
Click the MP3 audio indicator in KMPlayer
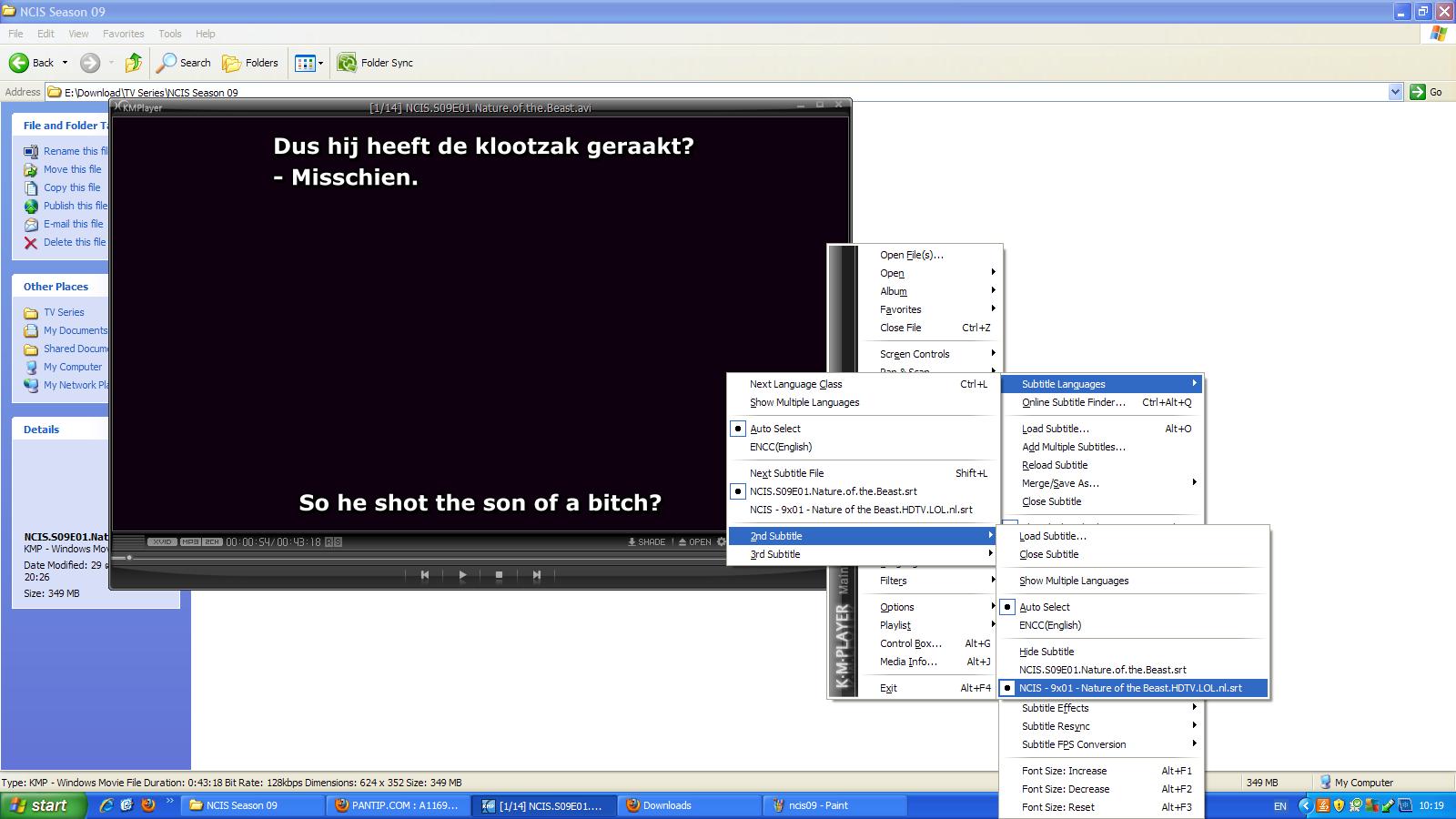click(189, 541)
